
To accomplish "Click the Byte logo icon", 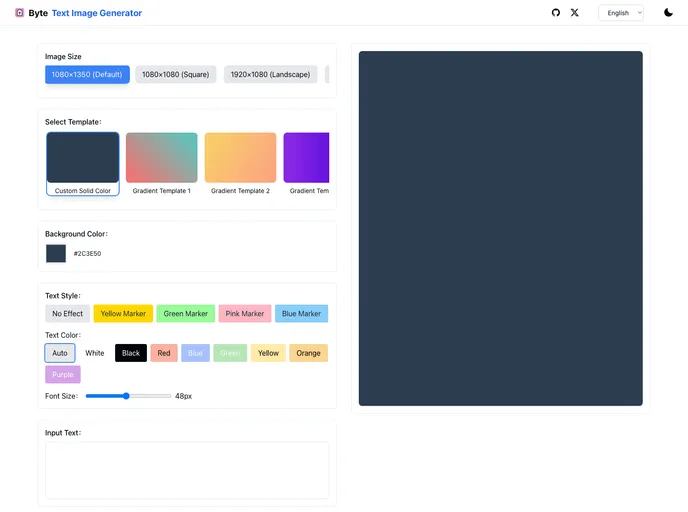I will point(20,13).
